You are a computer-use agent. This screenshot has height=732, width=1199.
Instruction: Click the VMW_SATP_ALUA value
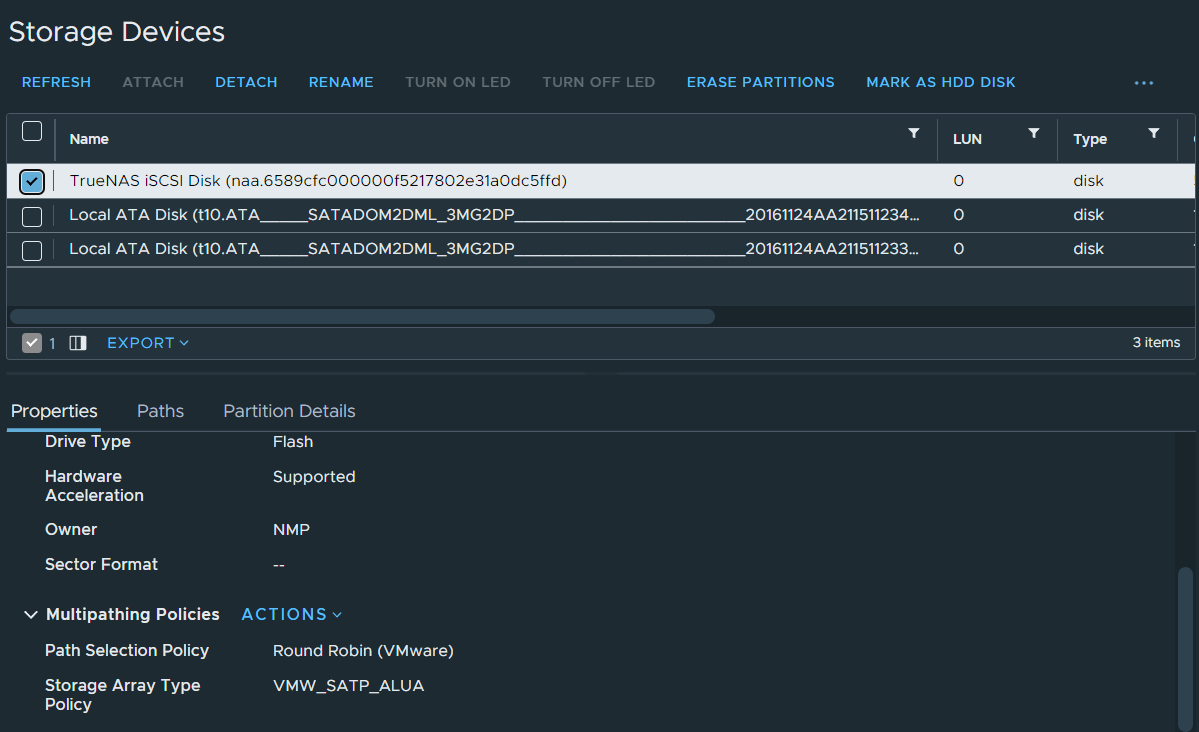coord(349,685)
